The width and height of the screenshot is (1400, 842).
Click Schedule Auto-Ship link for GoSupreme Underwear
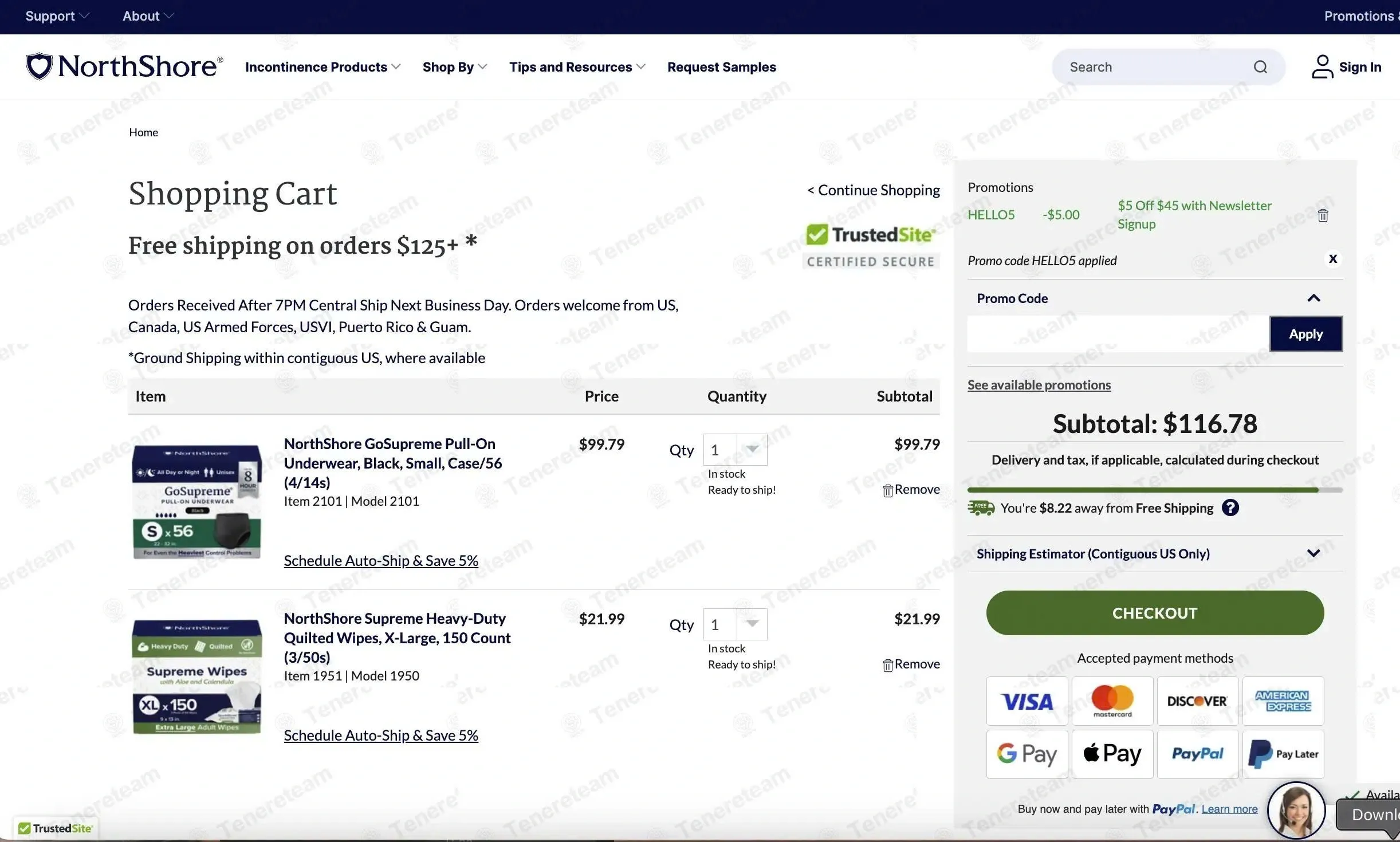pyautogui.click(x=381, y=561)
